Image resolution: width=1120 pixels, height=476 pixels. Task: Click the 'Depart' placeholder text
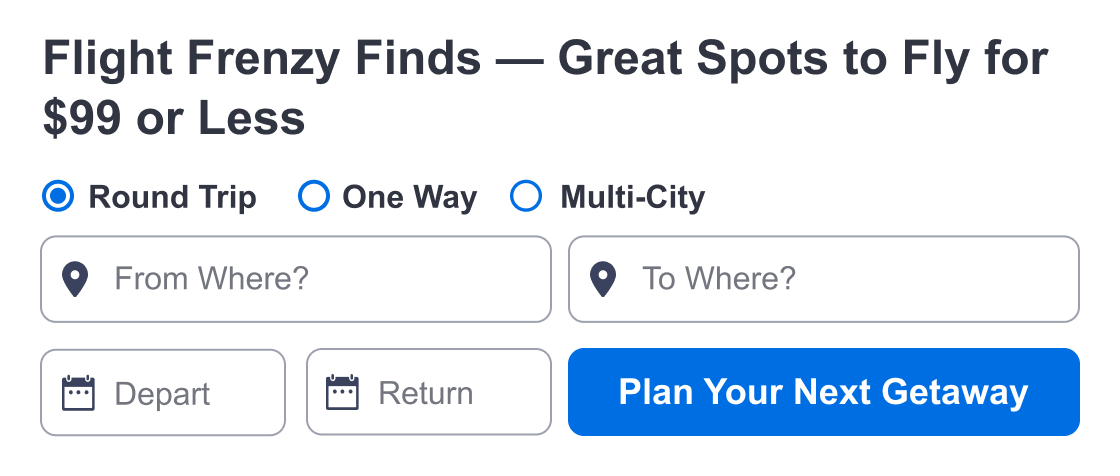162,395
